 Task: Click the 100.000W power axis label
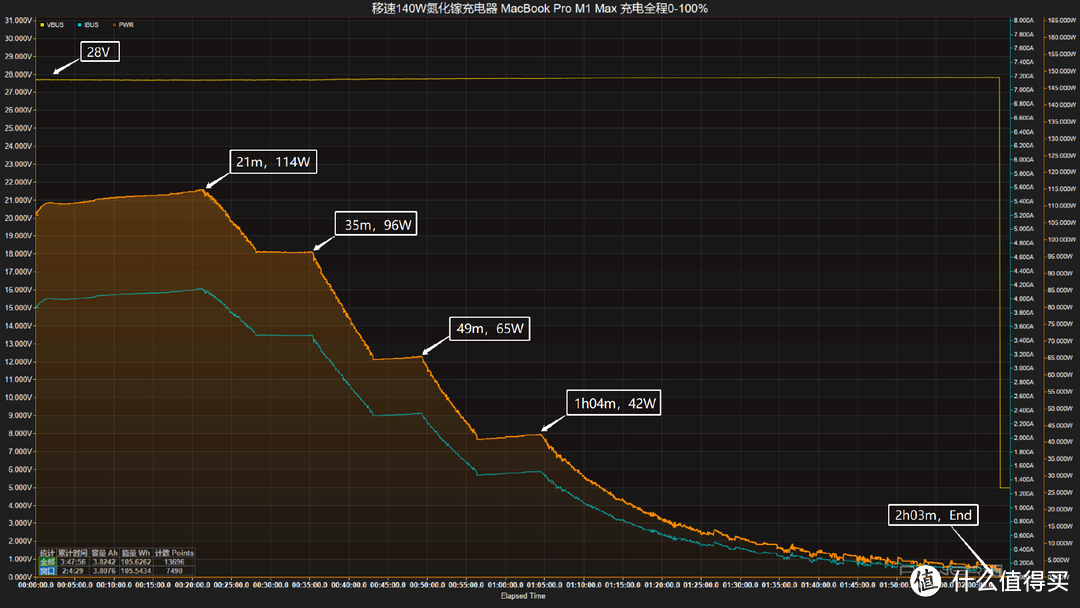tap(1061, 240)
